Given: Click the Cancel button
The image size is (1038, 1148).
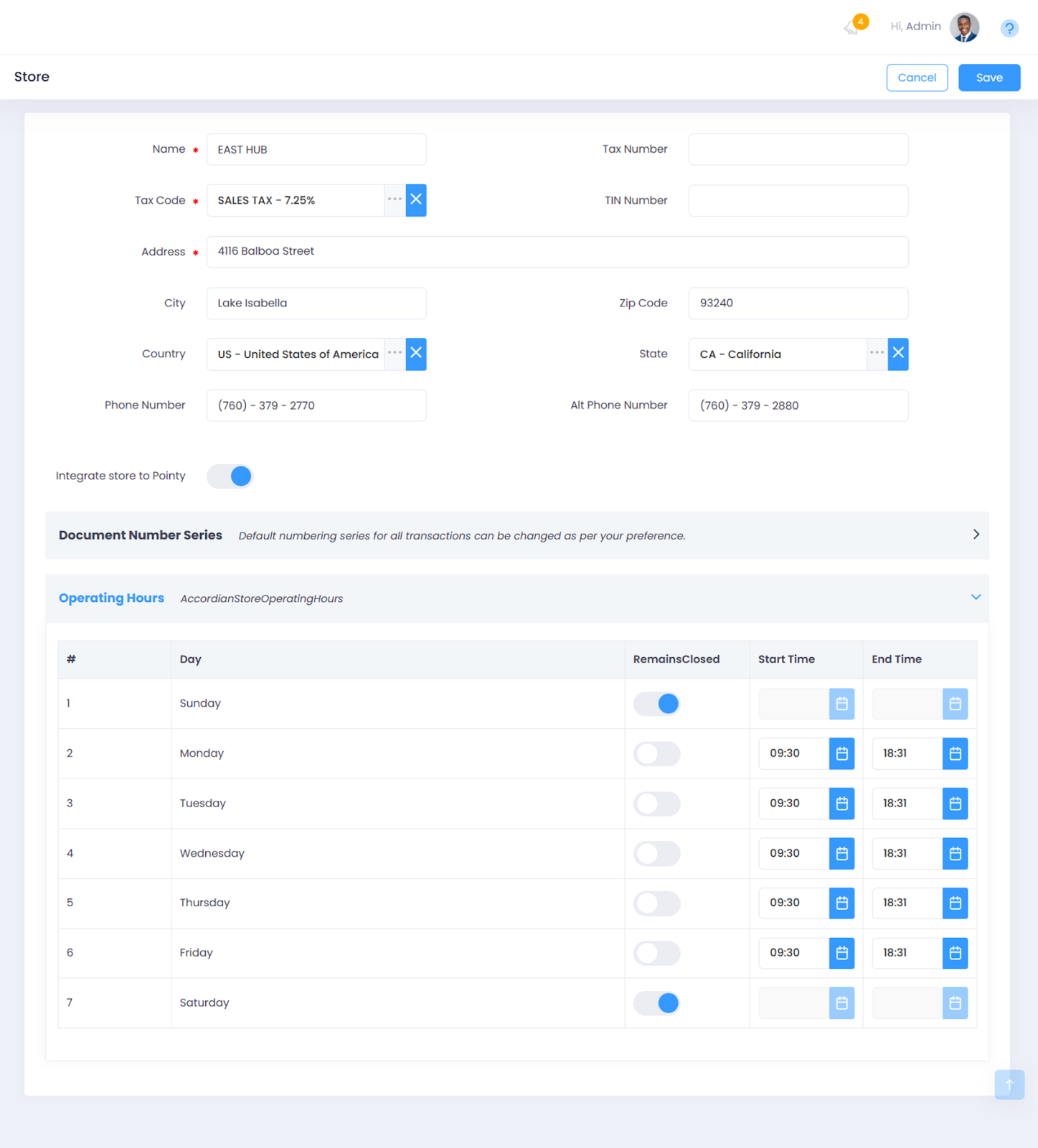Looking at the screenshot, I should click(917, 77).
